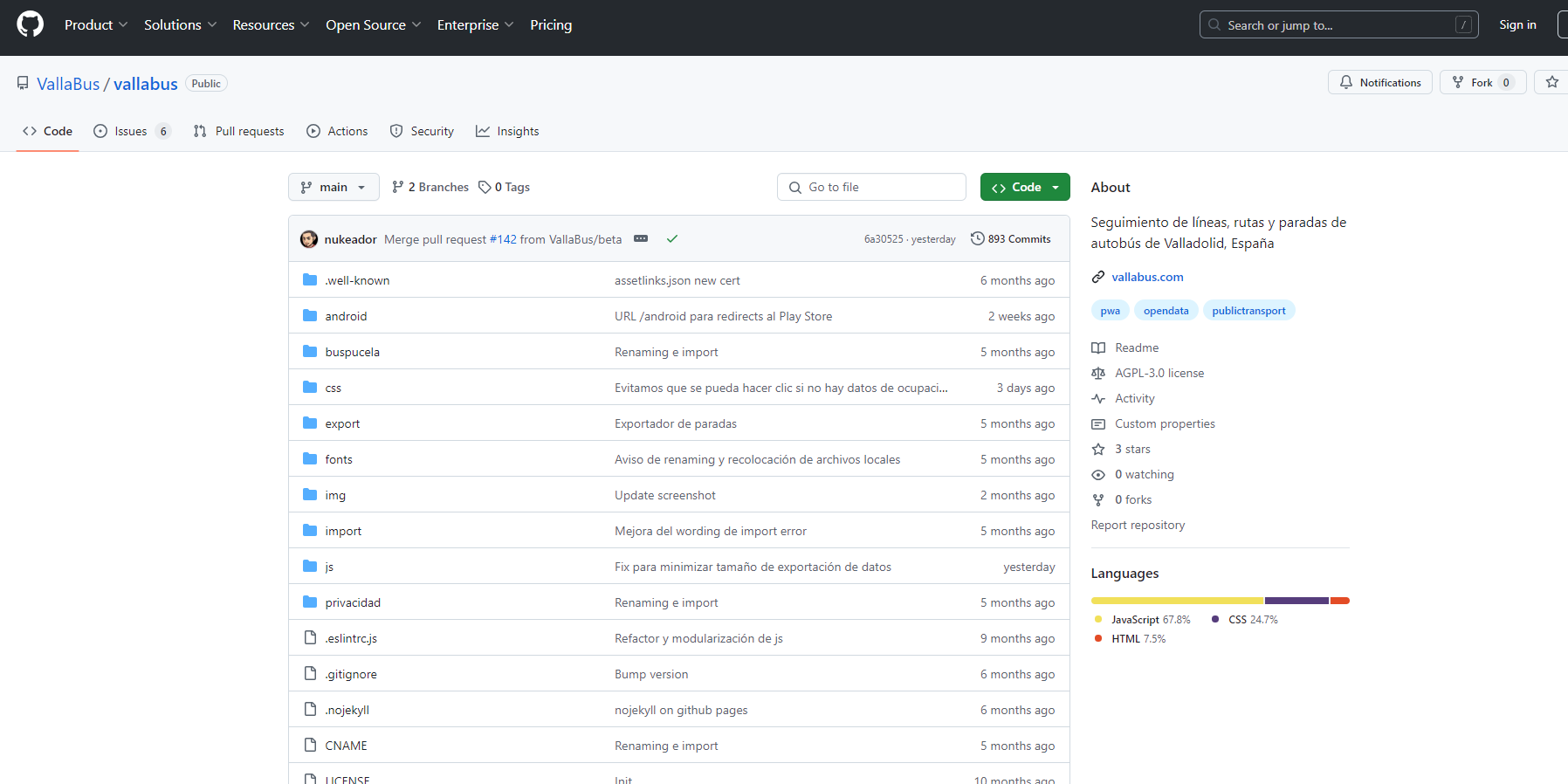Click commit message 'Exportador de paradas'
Screen dimensions: 1568x784
[x=676, y=423]
